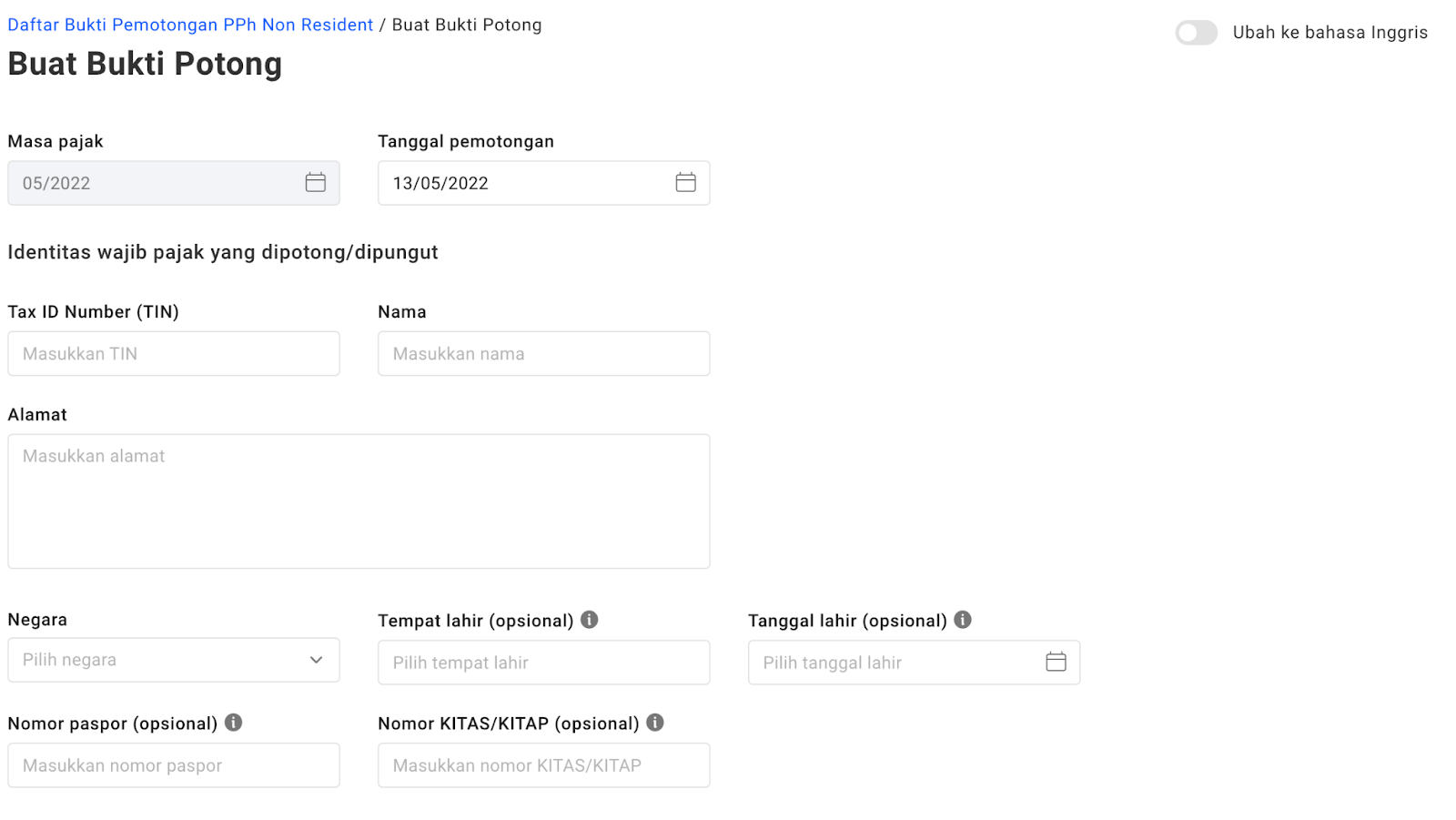This screenshot has width=1456, height=820.
Task: Expand the Pilih negara dropdown
Action: tap(164, 660)
